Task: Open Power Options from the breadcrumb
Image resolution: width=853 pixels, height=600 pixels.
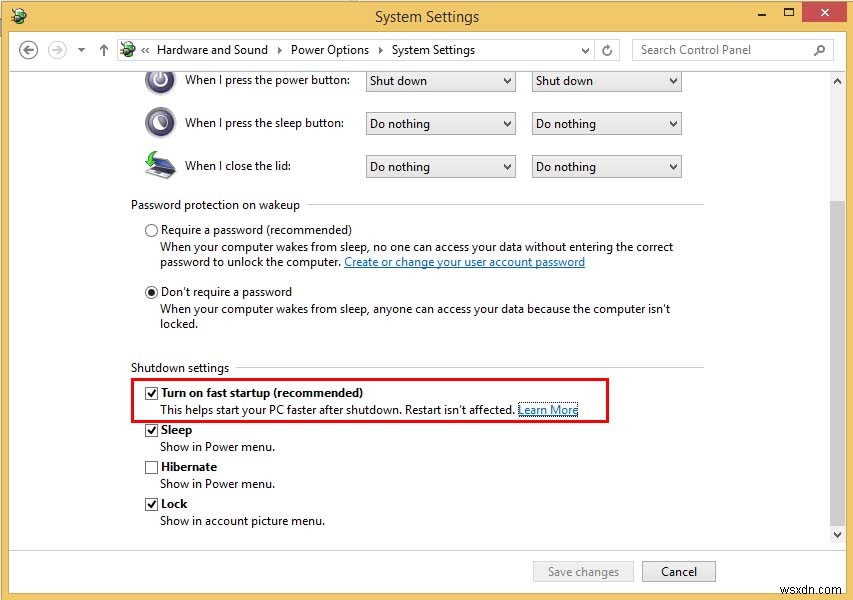Action: [x=330, y=49]
